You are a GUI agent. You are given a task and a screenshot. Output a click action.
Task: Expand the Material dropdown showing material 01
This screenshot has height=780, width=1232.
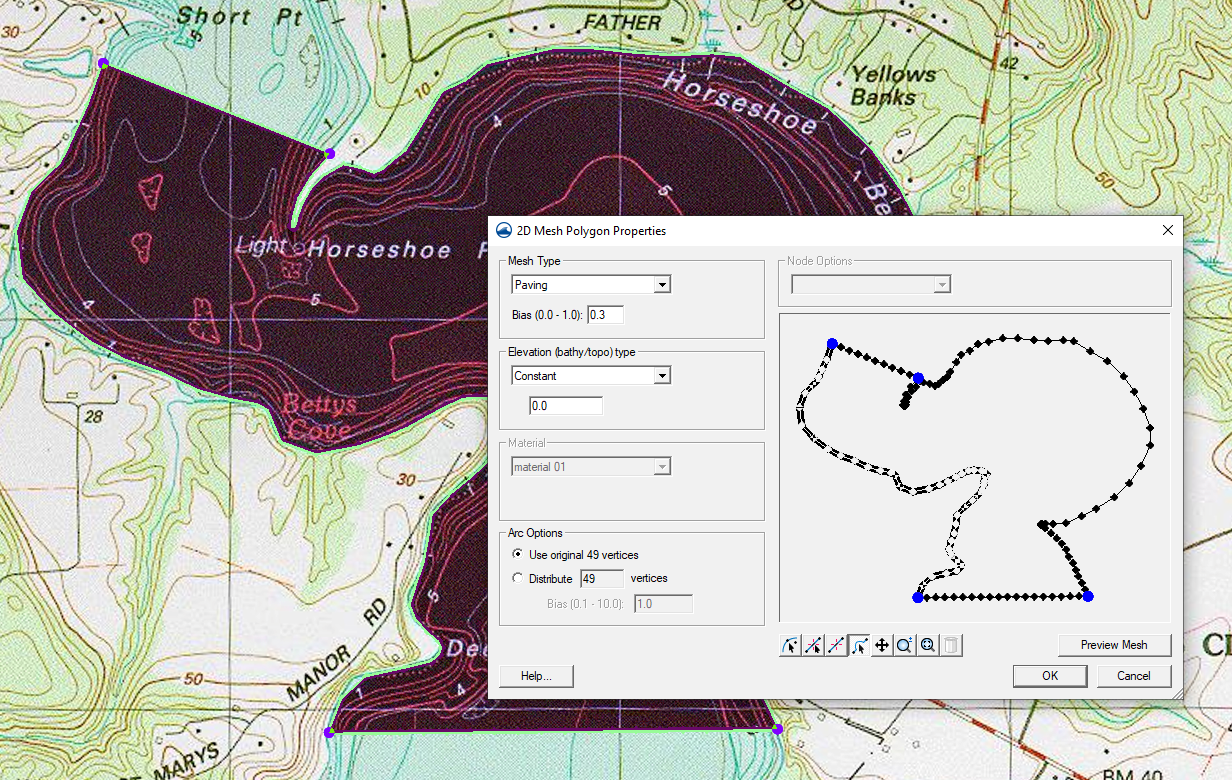(x=662, y=466)
